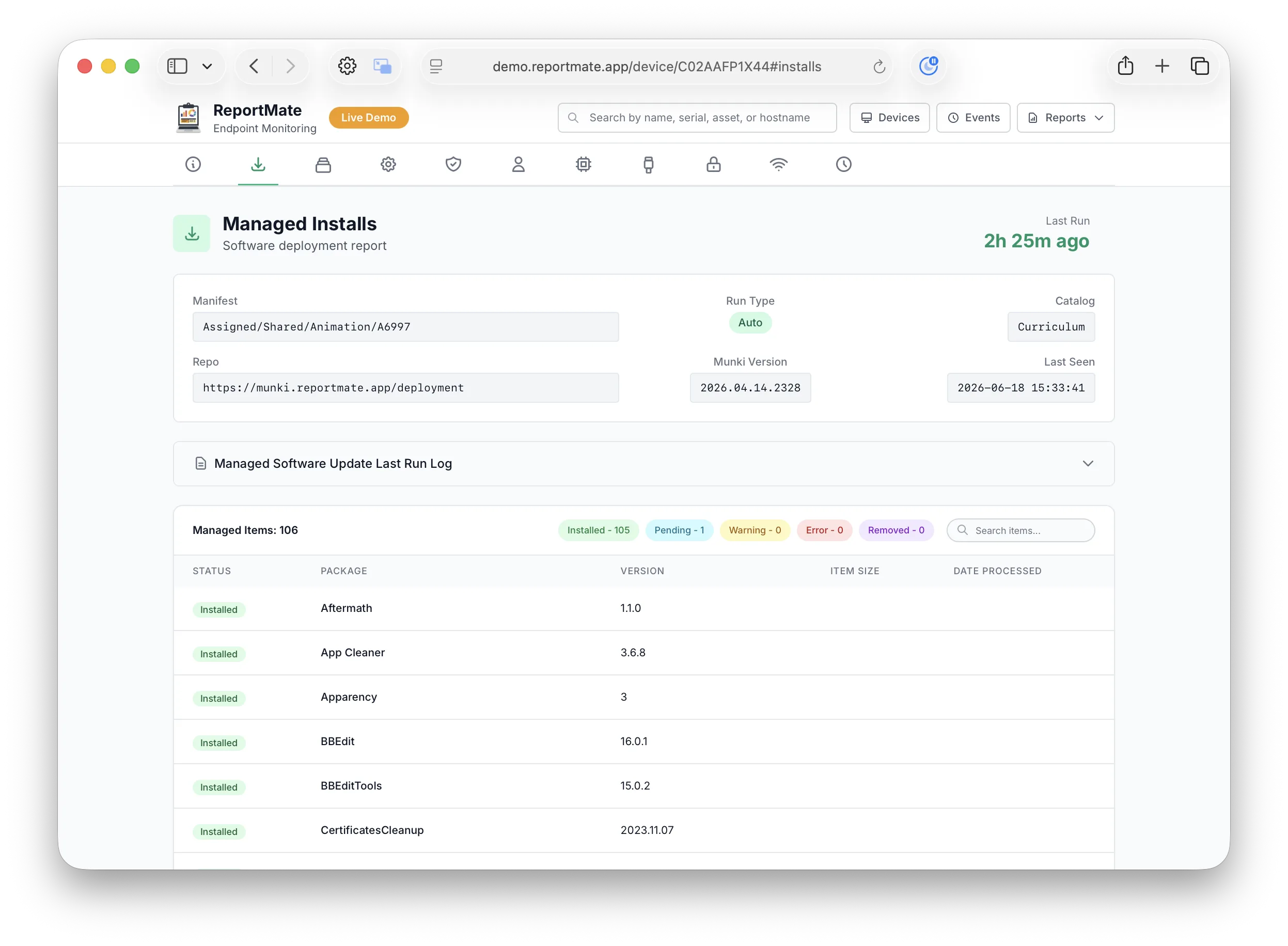This screenshot has height=946, width=1288.
Task: Click the Curriculum catalog value
Action: point(1051,327)
